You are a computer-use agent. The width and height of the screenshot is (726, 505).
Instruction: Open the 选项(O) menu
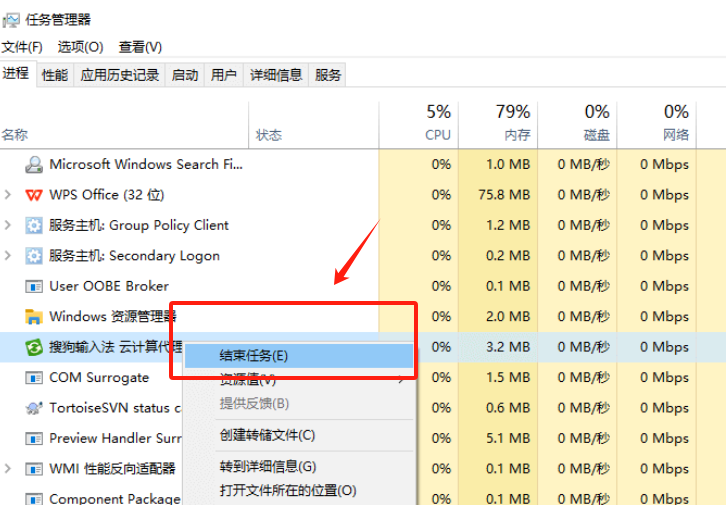click(80, 47)
